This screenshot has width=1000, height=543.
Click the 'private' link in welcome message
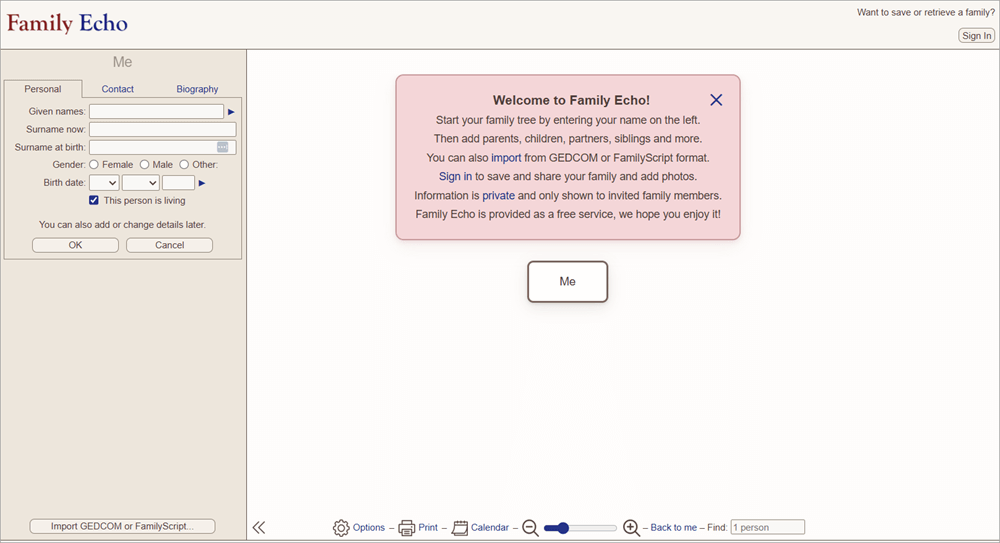click(498, 195)
